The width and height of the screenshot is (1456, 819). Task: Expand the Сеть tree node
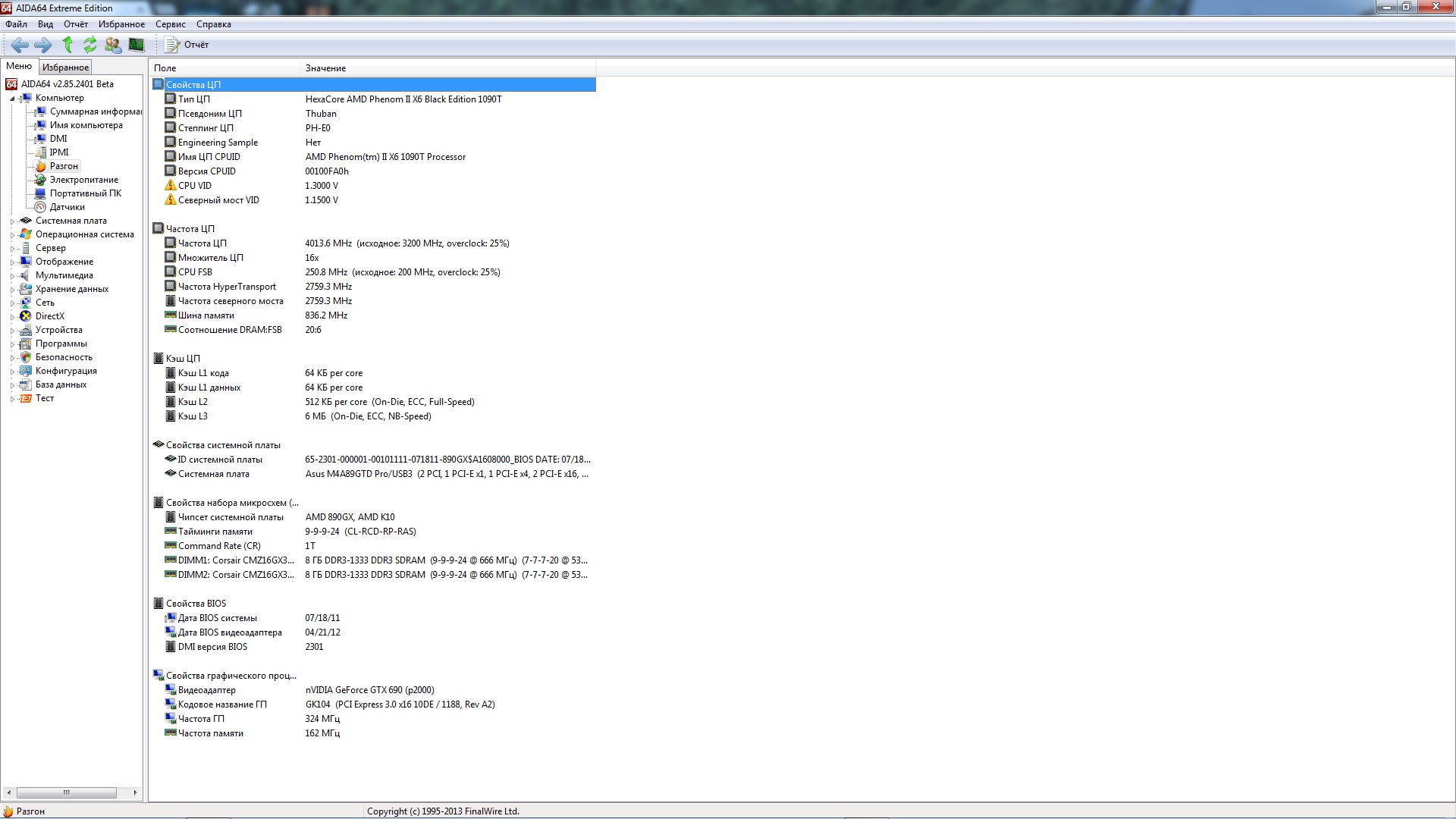coord(12,303)
